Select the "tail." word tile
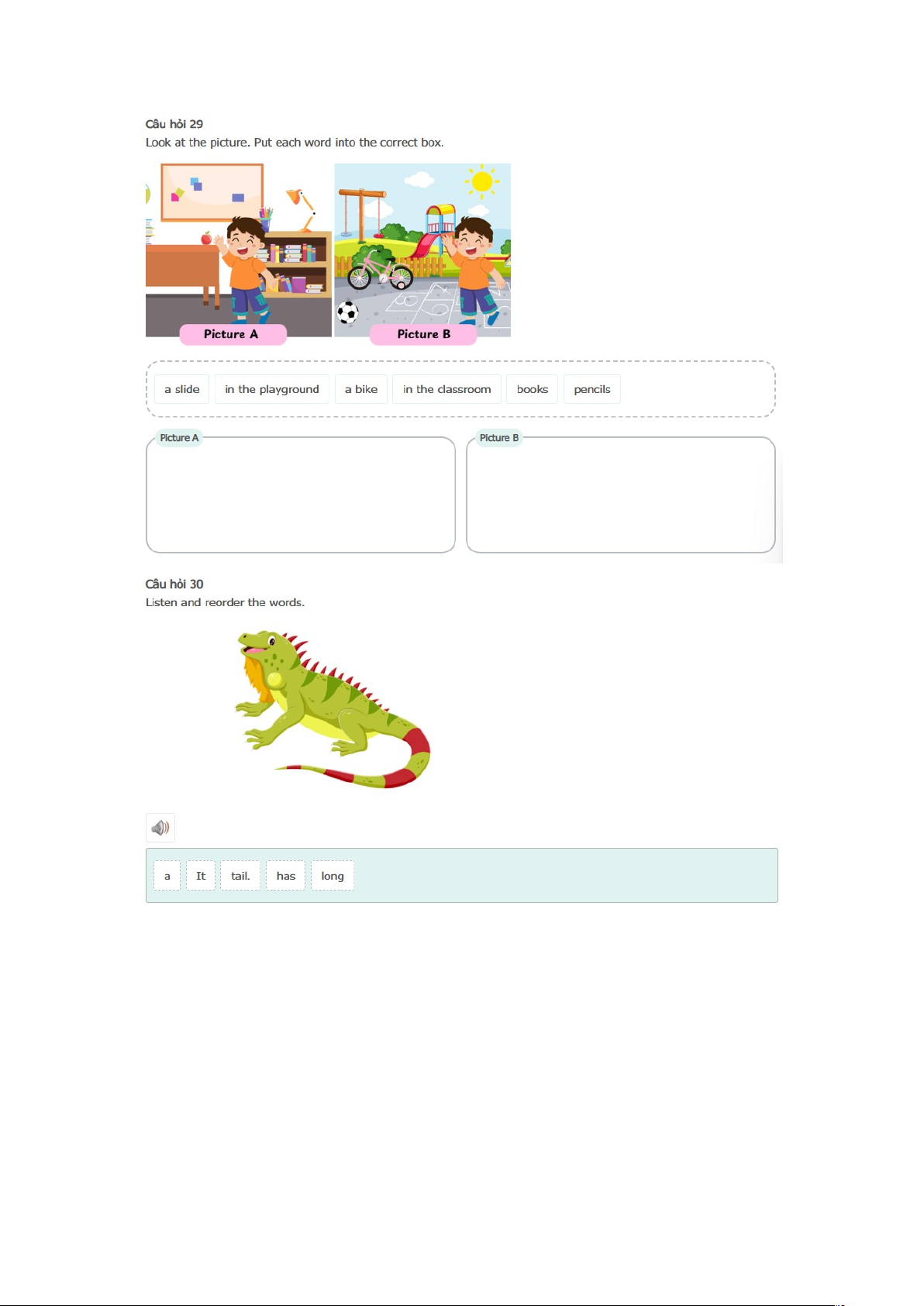 [240, 876]
